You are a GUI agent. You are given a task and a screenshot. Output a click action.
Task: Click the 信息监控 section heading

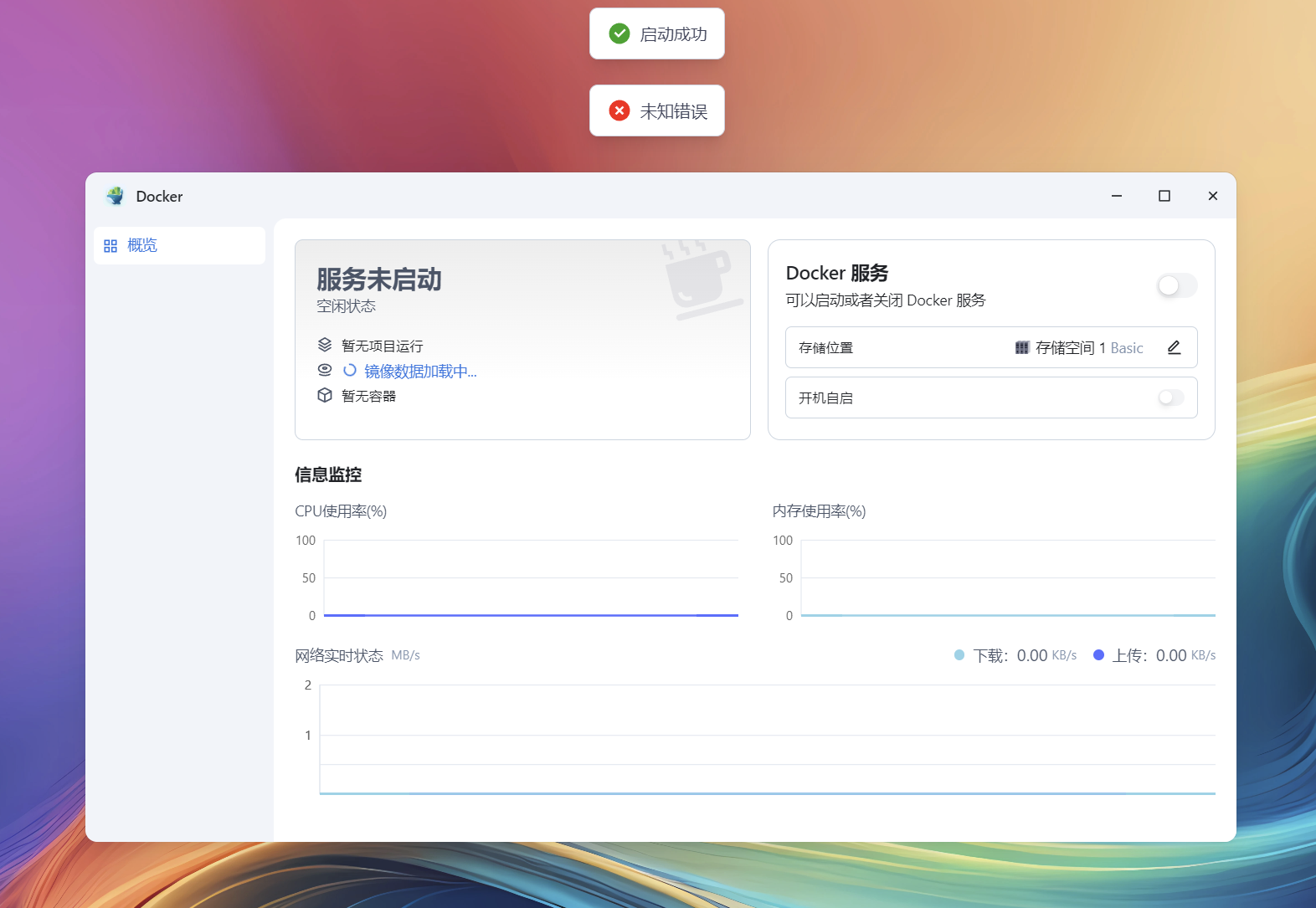coord(328,475)
